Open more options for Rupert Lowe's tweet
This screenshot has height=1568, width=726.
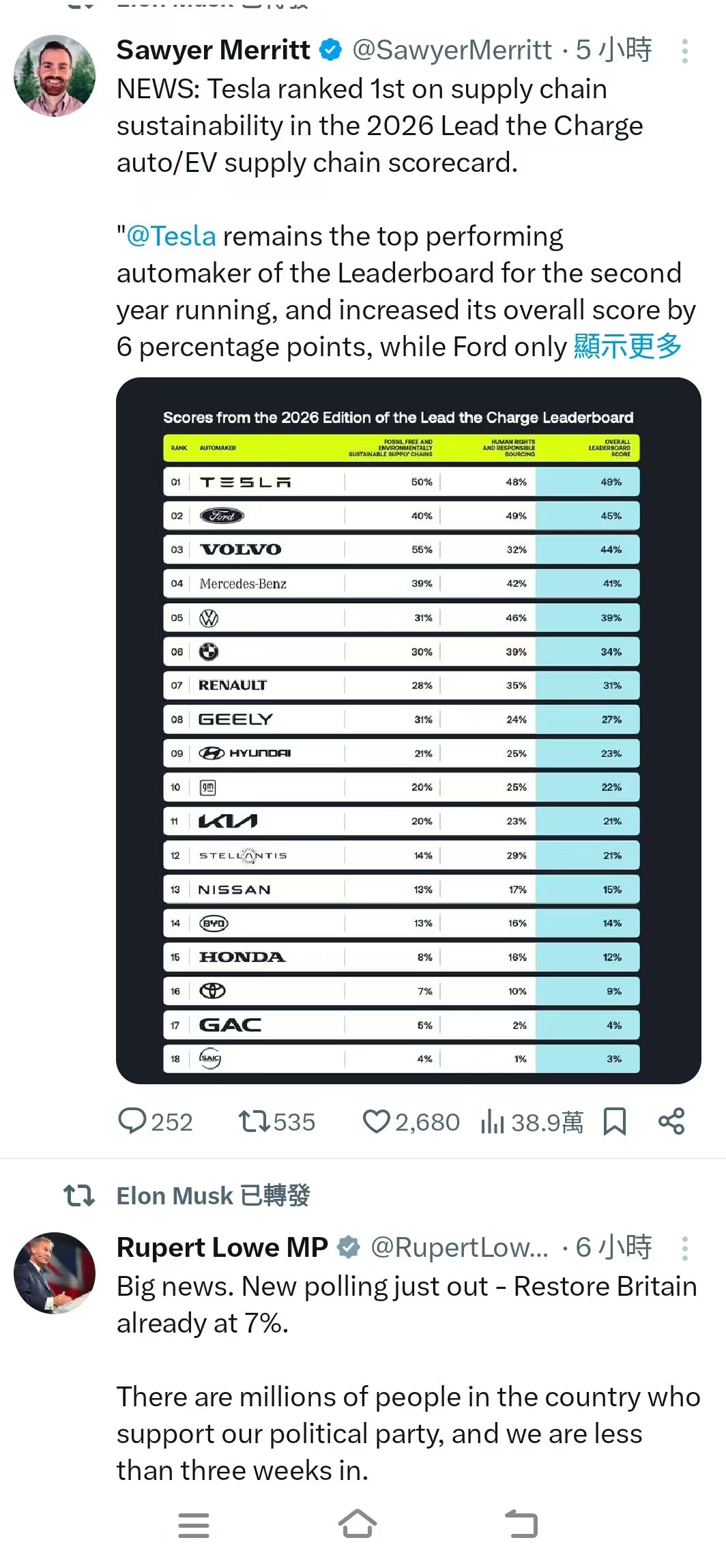tap(684, 1248)
